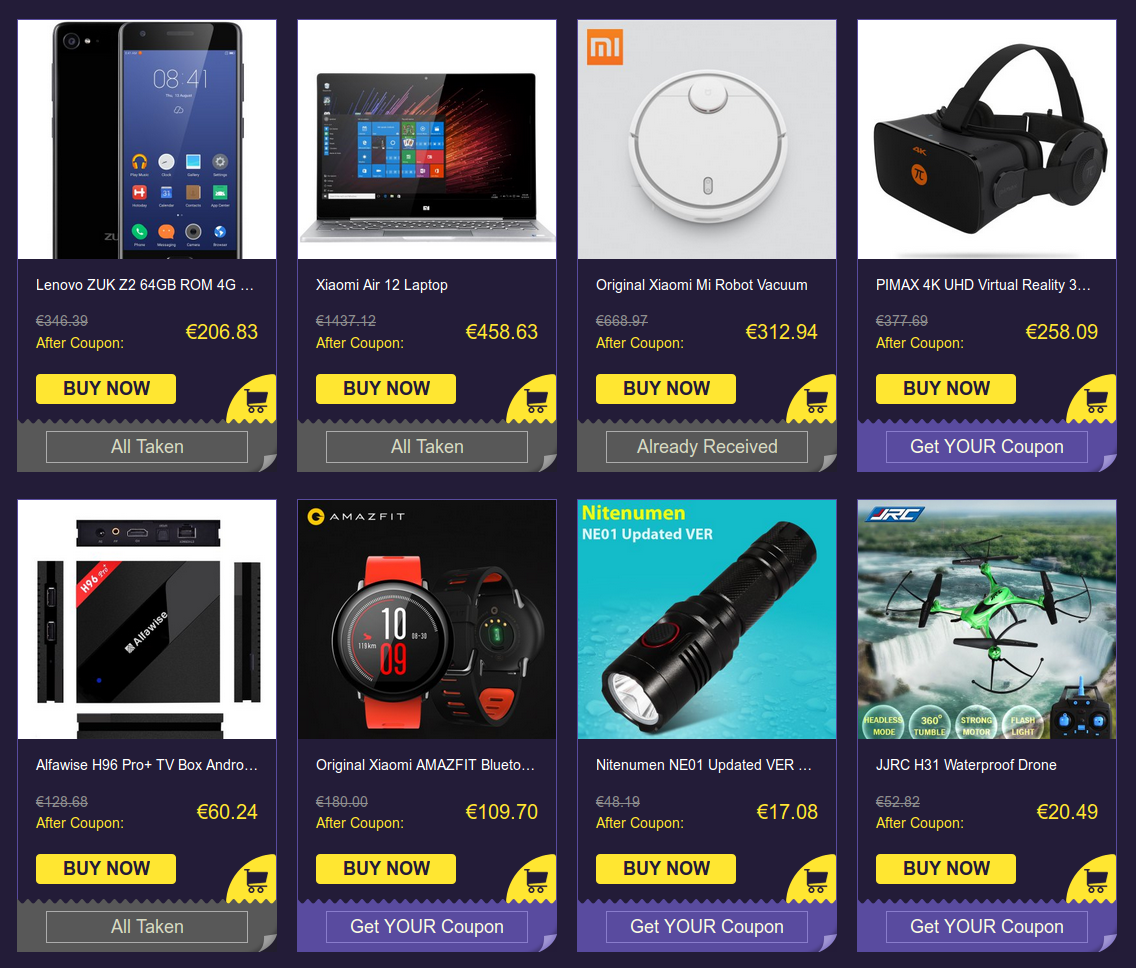Add Xiaomi Air 12 Laptop to cart
The width and height of the screenshot is (1136, 968).
pyautogui.click(x=535, y=401)
